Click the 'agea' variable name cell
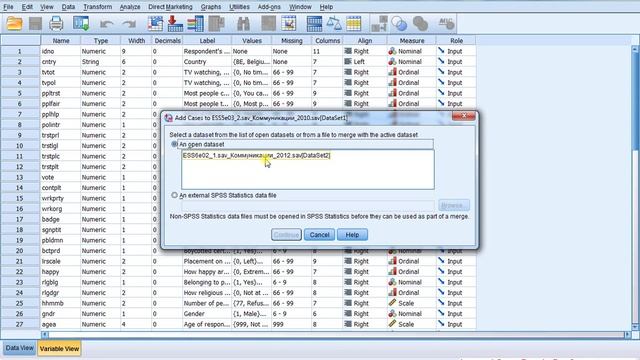Screen dimensions: 640x360 click(60, 324)
